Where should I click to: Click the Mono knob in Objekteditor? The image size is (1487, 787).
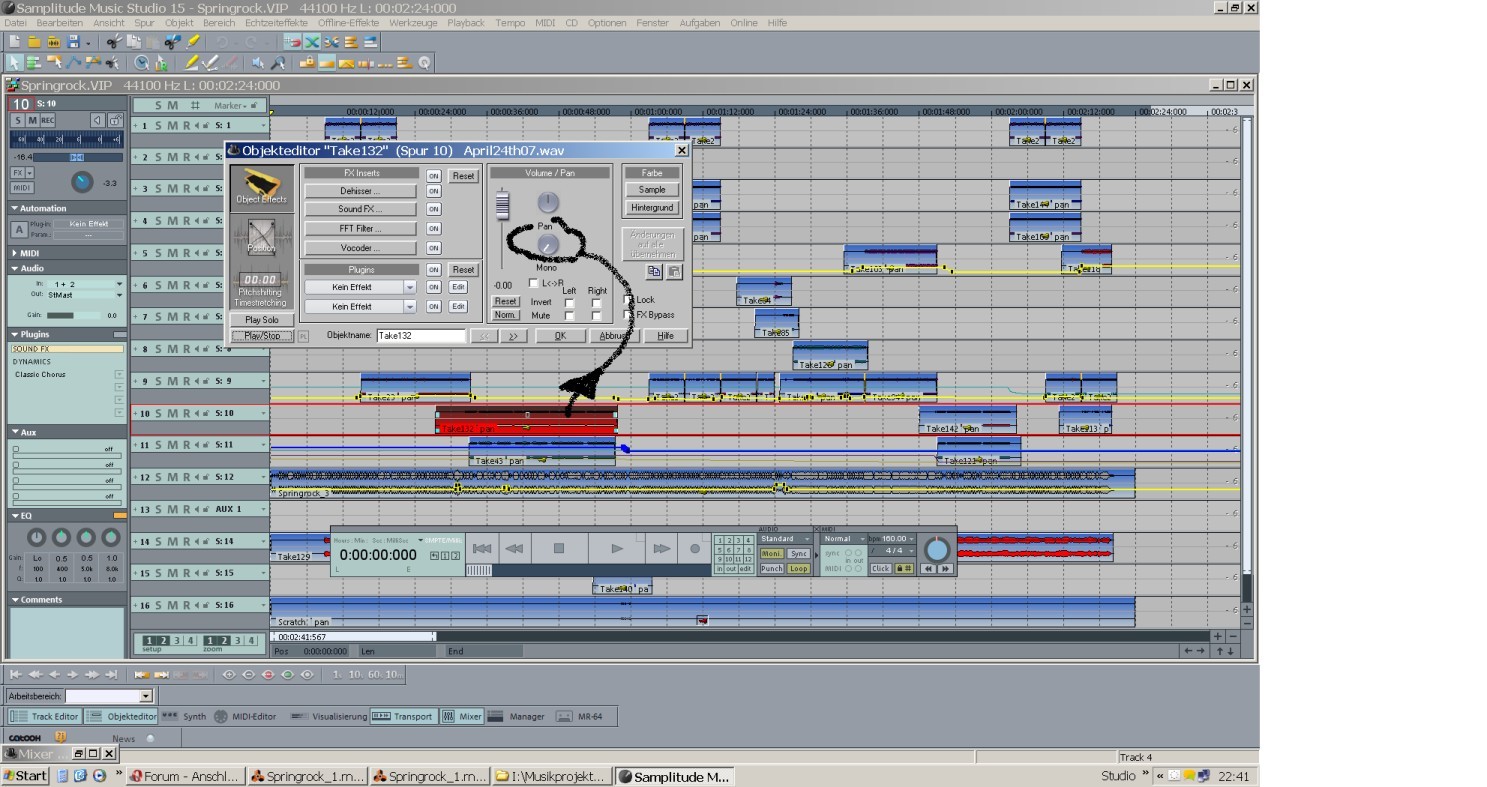(x=548, y=244)
